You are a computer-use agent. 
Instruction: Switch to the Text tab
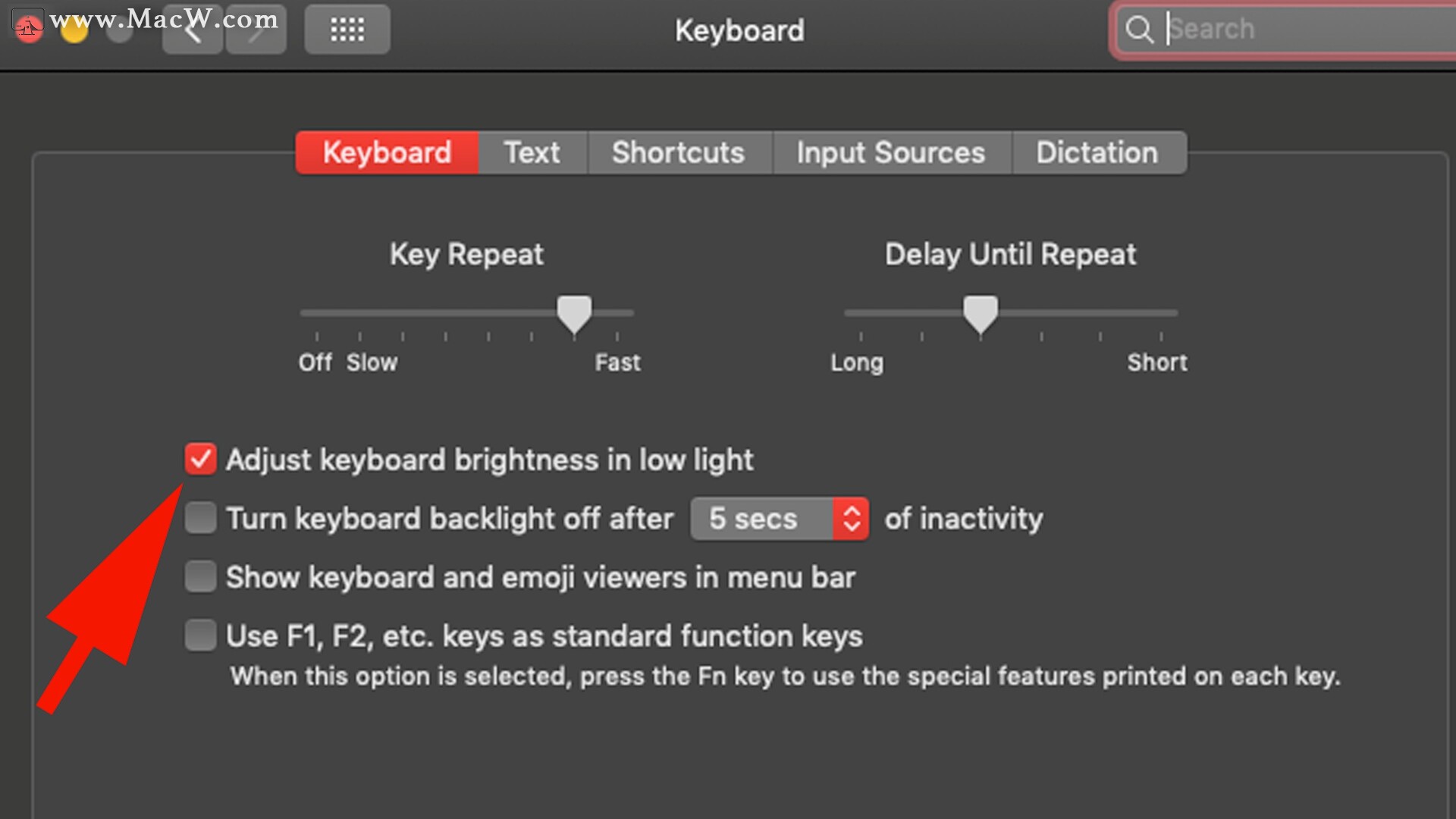532,153
